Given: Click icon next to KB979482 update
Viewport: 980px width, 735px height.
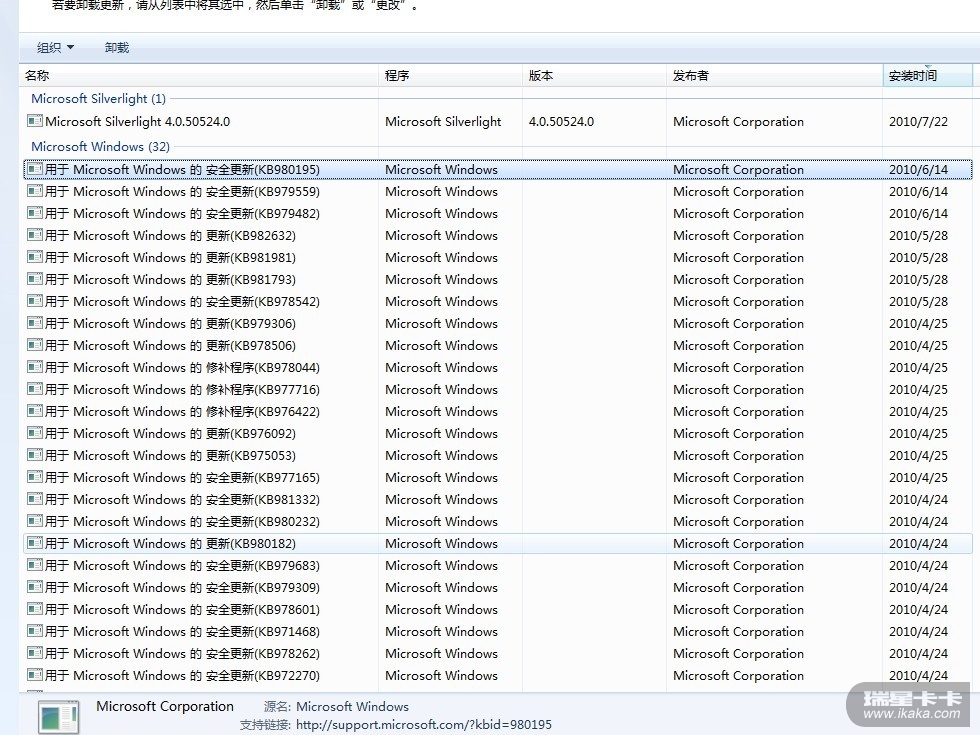Looking at the screenshot, I should coord(35,212).
